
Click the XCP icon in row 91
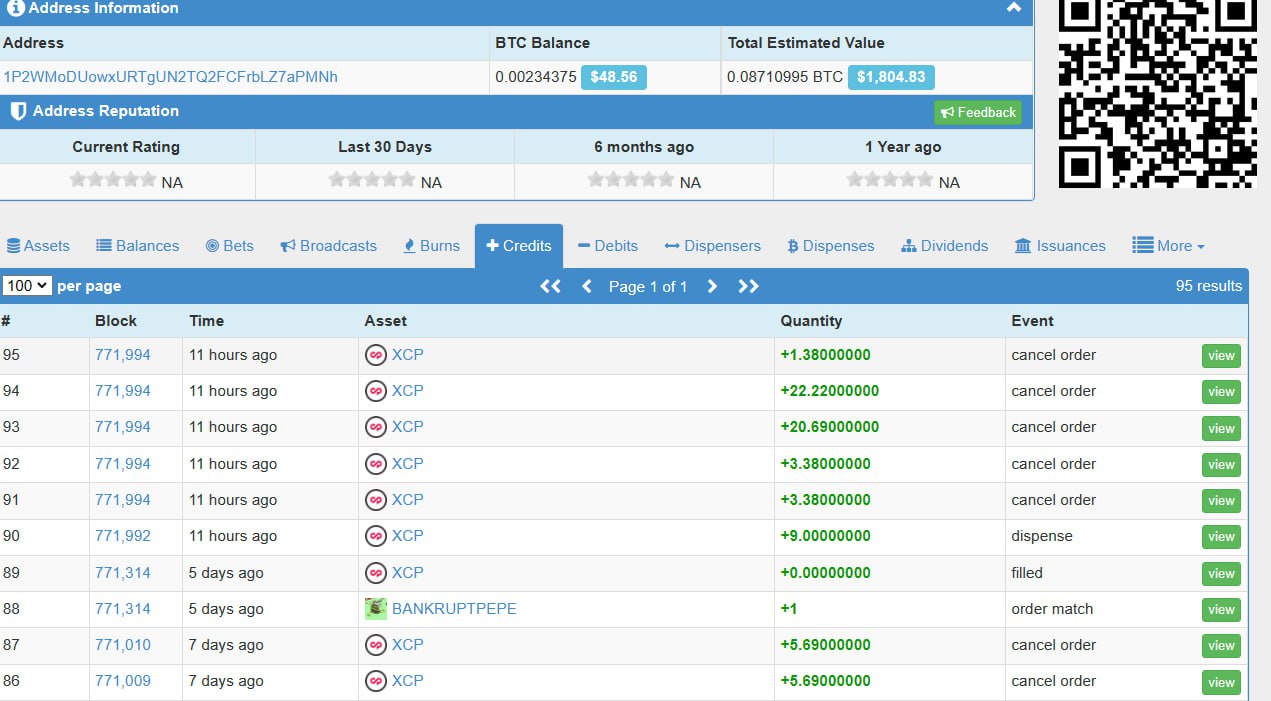tap(376, 500)
